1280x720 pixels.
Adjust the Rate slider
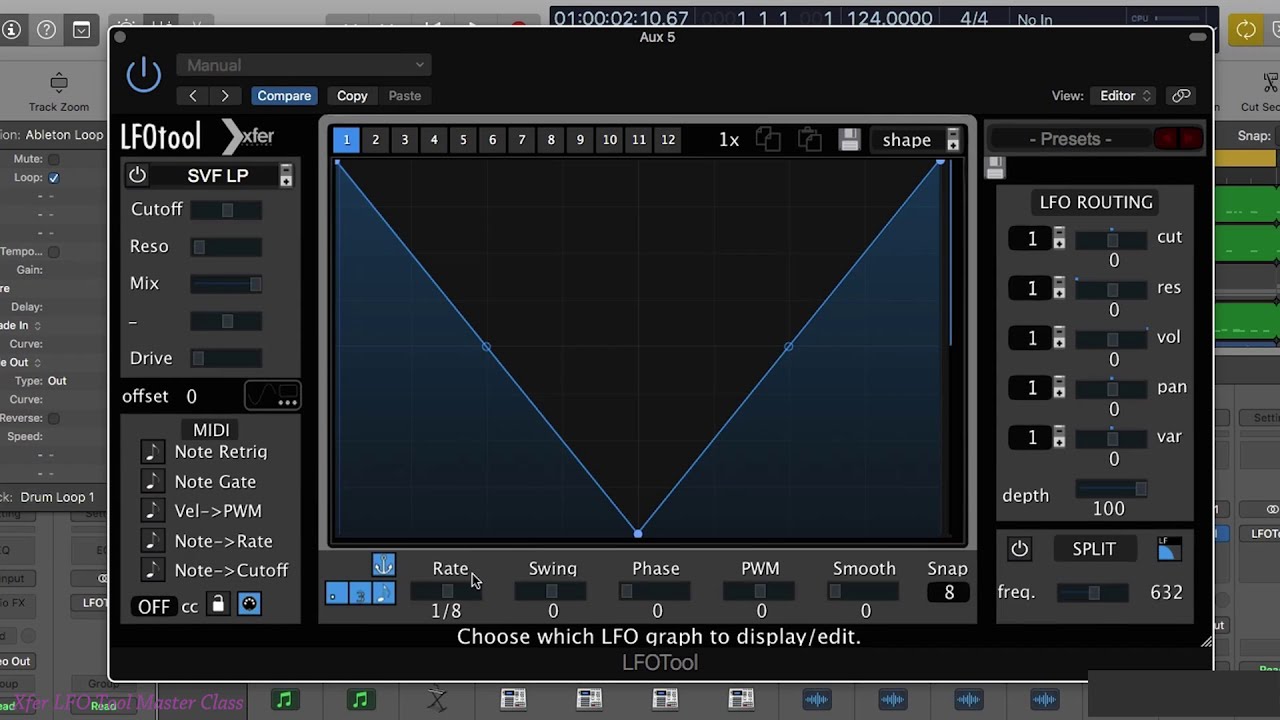[x=447, y=591]
